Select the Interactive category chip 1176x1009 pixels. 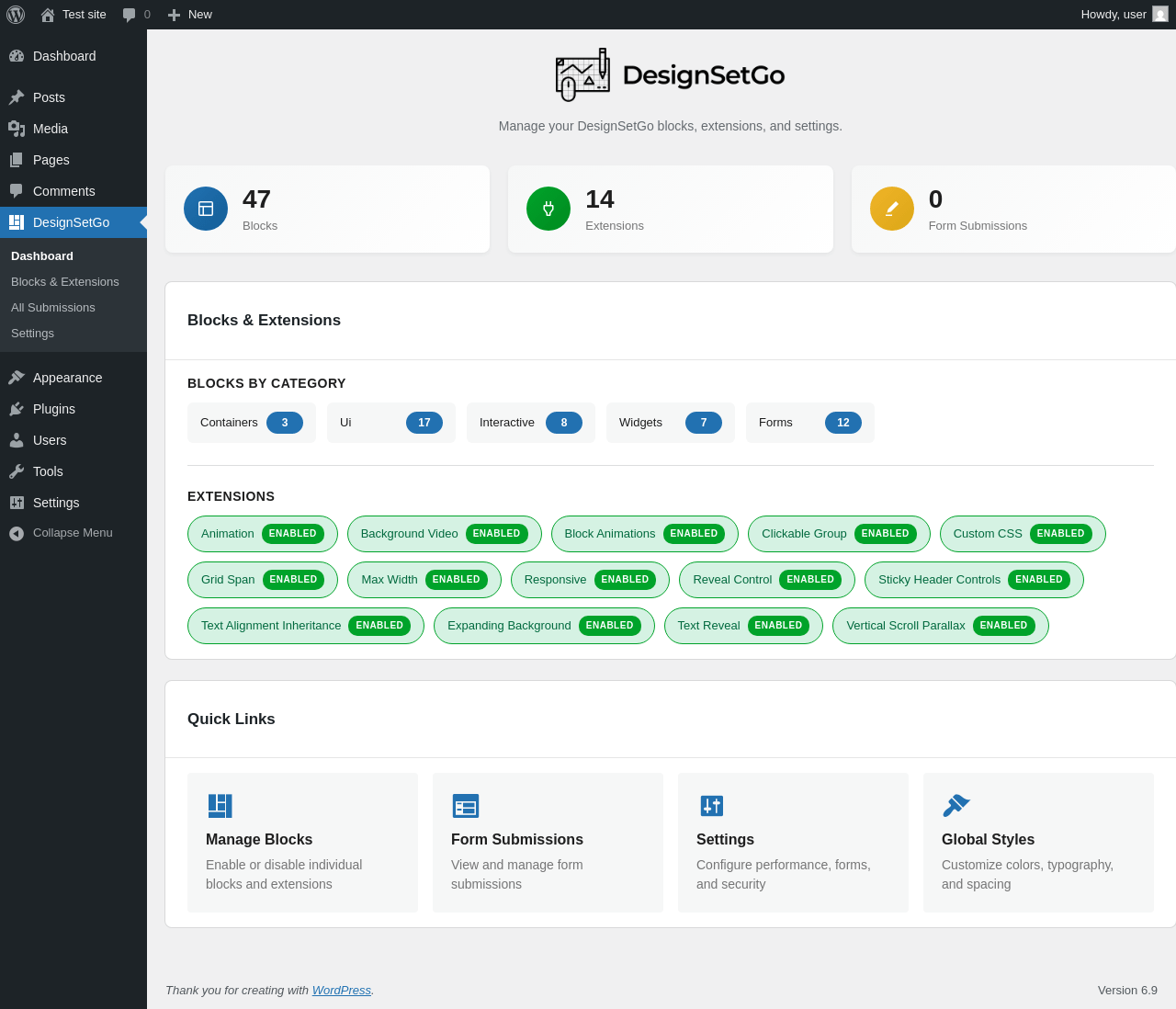click(x=531, y=423)
